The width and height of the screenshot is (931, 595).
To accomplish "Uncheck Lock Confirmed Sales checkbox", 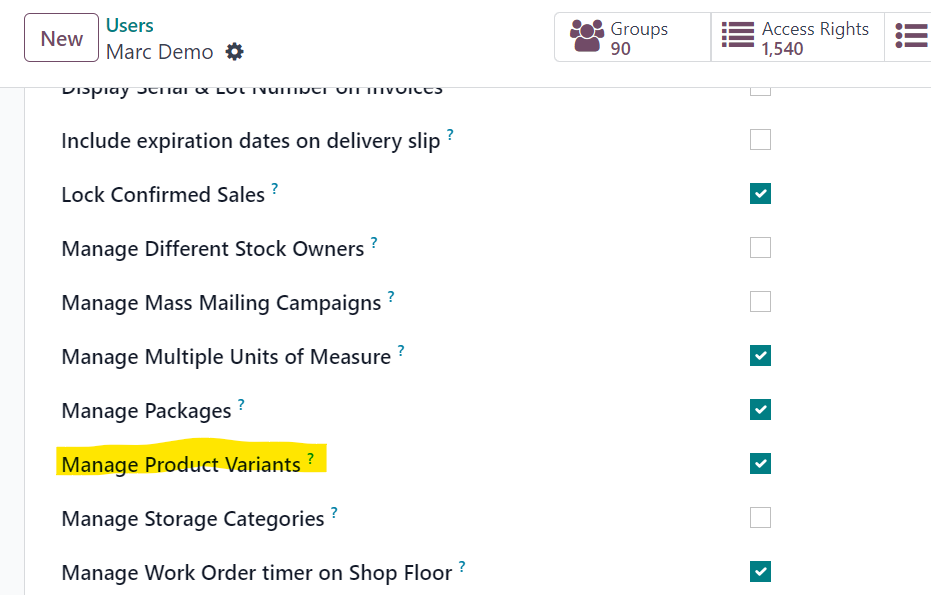I will pyautogui.click(x=760, y=194).
